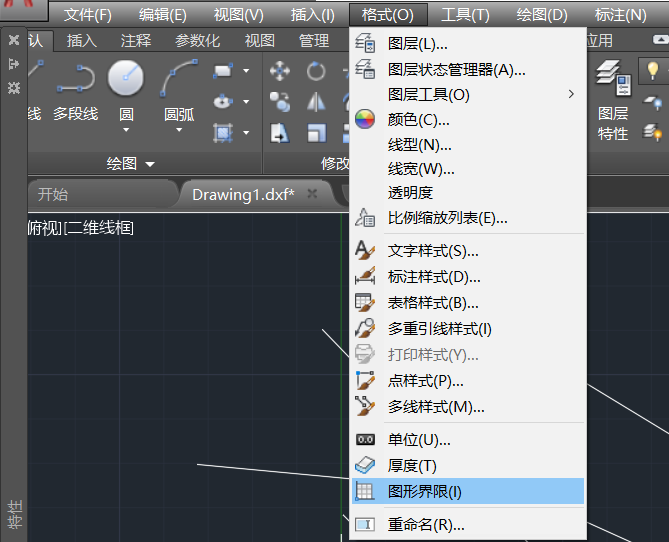Choose 图层(L)... from the format menu
669x542 pixels.
tap(468, 44)
